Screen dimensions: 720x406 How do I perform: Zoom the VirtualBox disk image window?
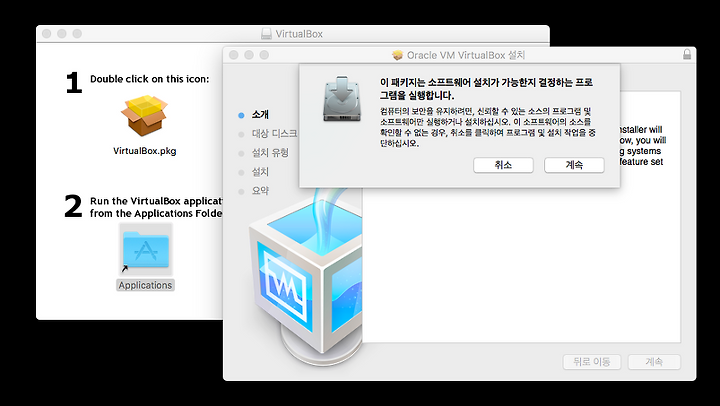tap(77, 34)
